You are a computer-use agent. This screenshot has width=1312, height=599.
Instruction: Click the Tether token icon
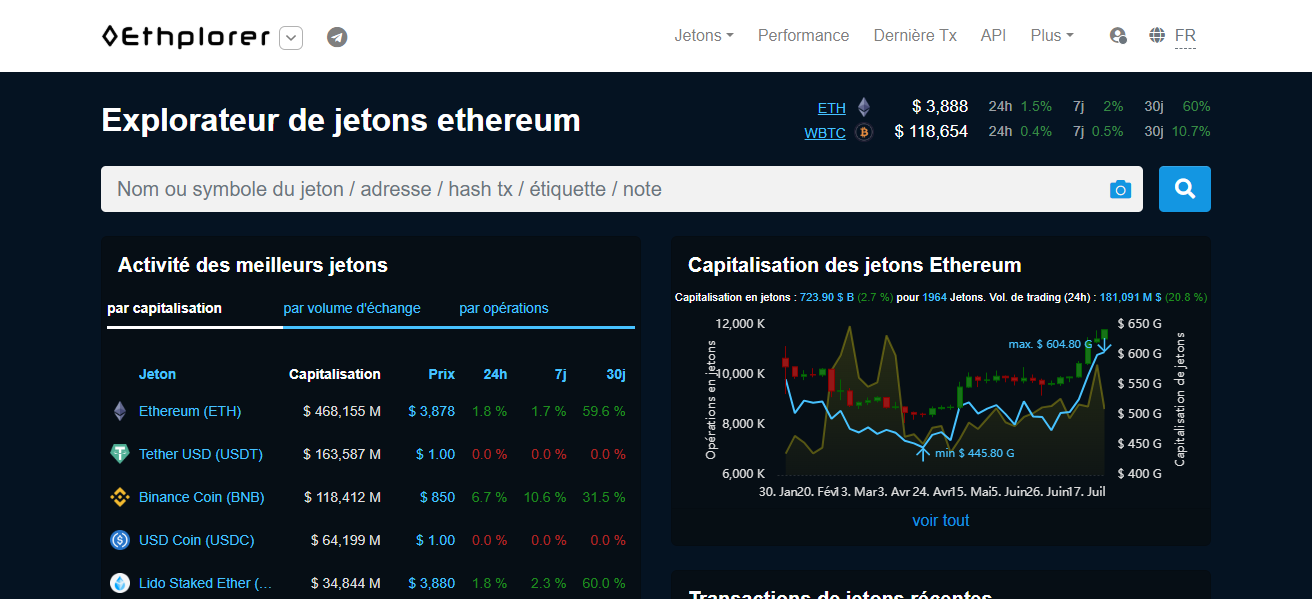120,454
